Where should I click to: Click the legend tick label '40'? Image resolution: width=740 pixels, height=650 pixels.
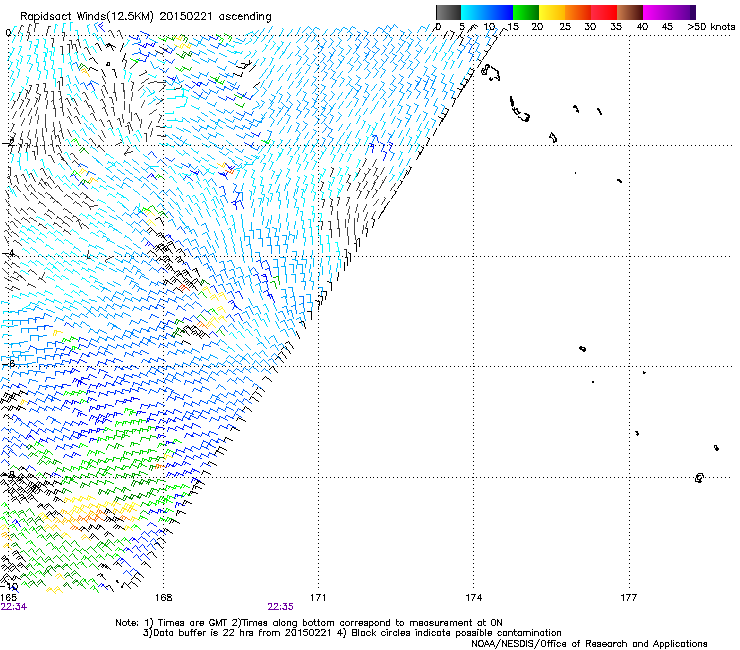pyautogui.click(x=642, y=26)
